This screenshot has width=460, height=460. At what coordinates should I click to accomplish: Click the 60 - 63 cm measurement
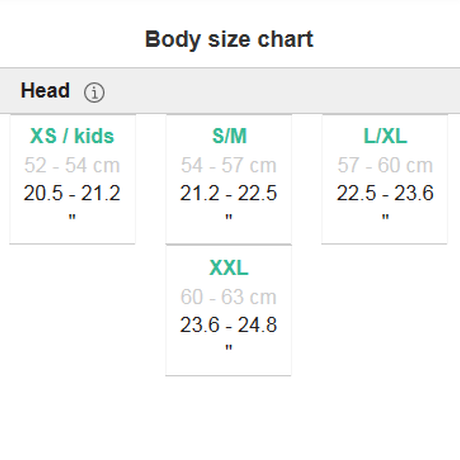pos(229,297)
